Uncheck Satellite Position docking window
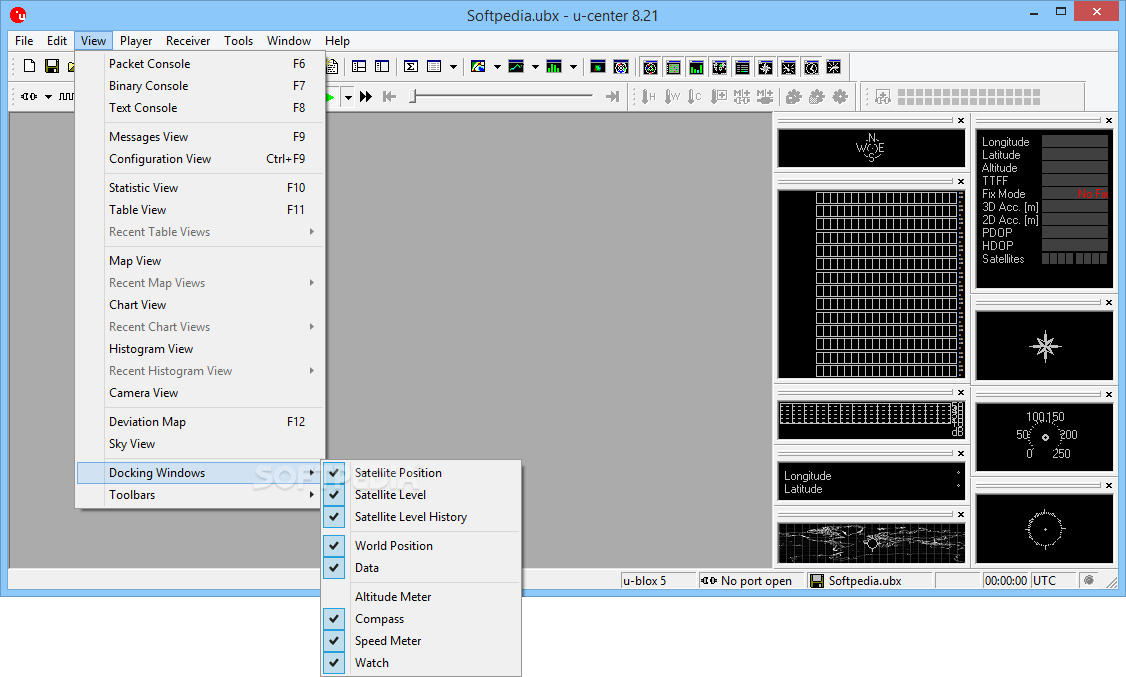The image size is (1126, 677). pyautogui.click(x=421, y=472)
